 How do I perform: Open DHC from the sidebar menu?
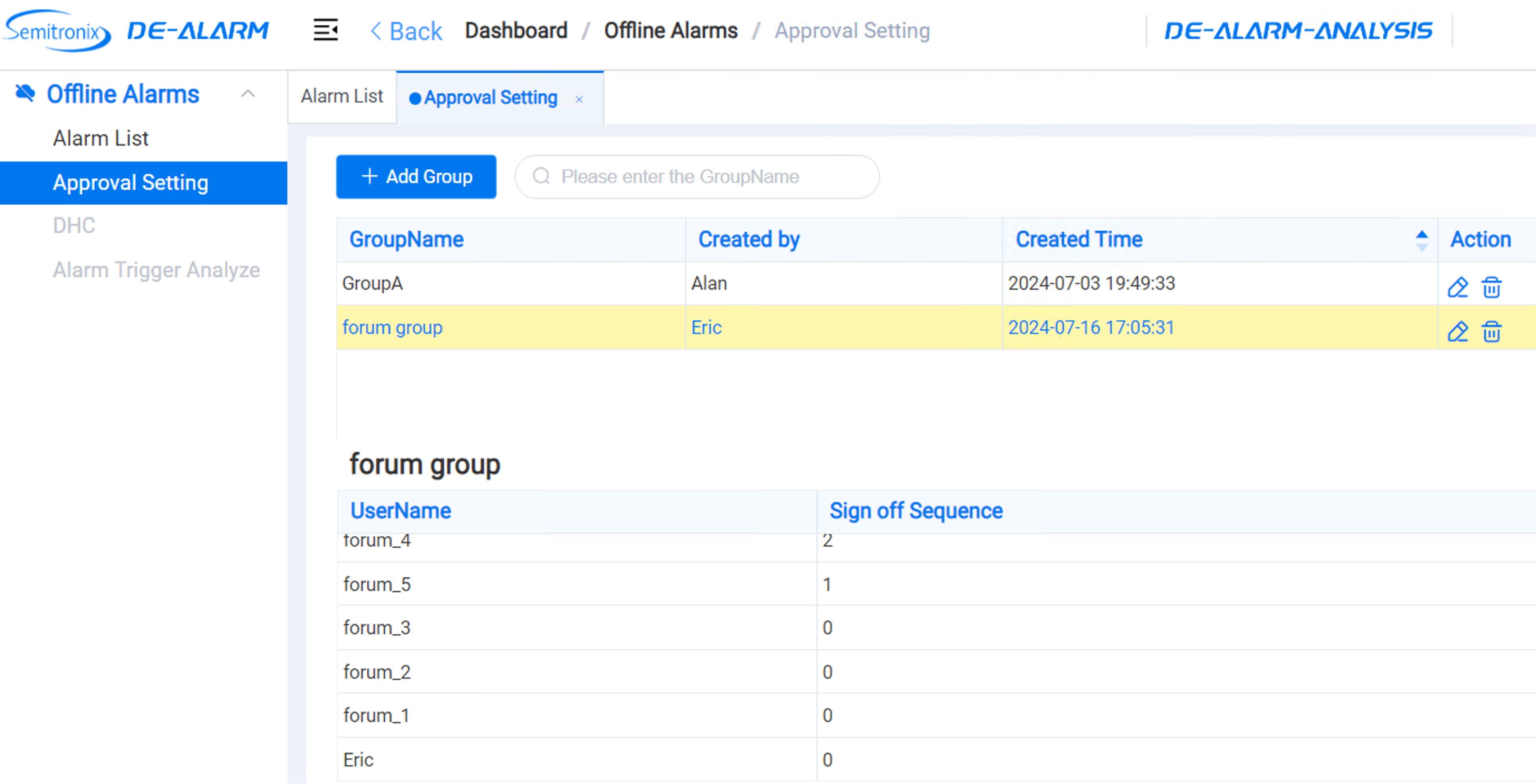[74, 226]
